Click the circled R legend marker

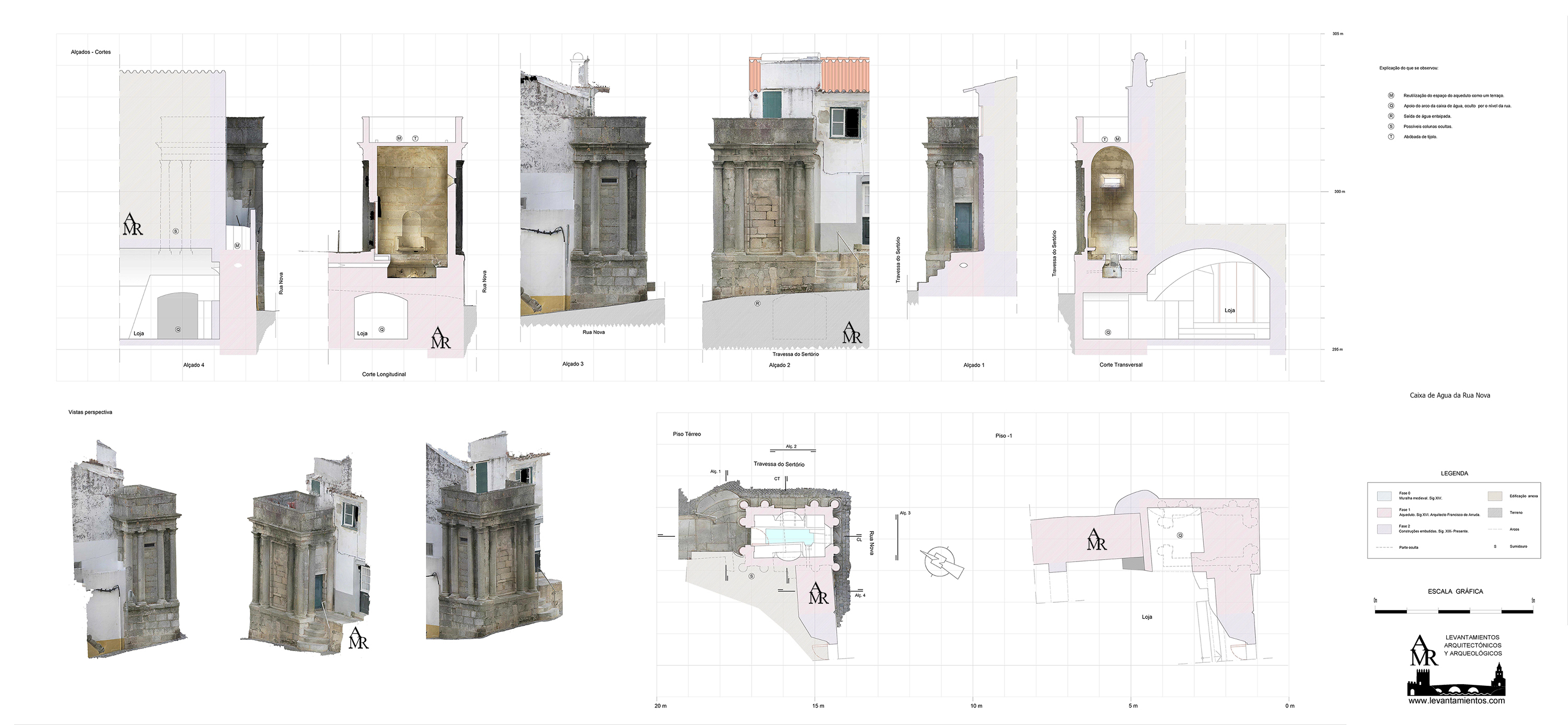click(1391, 116)
